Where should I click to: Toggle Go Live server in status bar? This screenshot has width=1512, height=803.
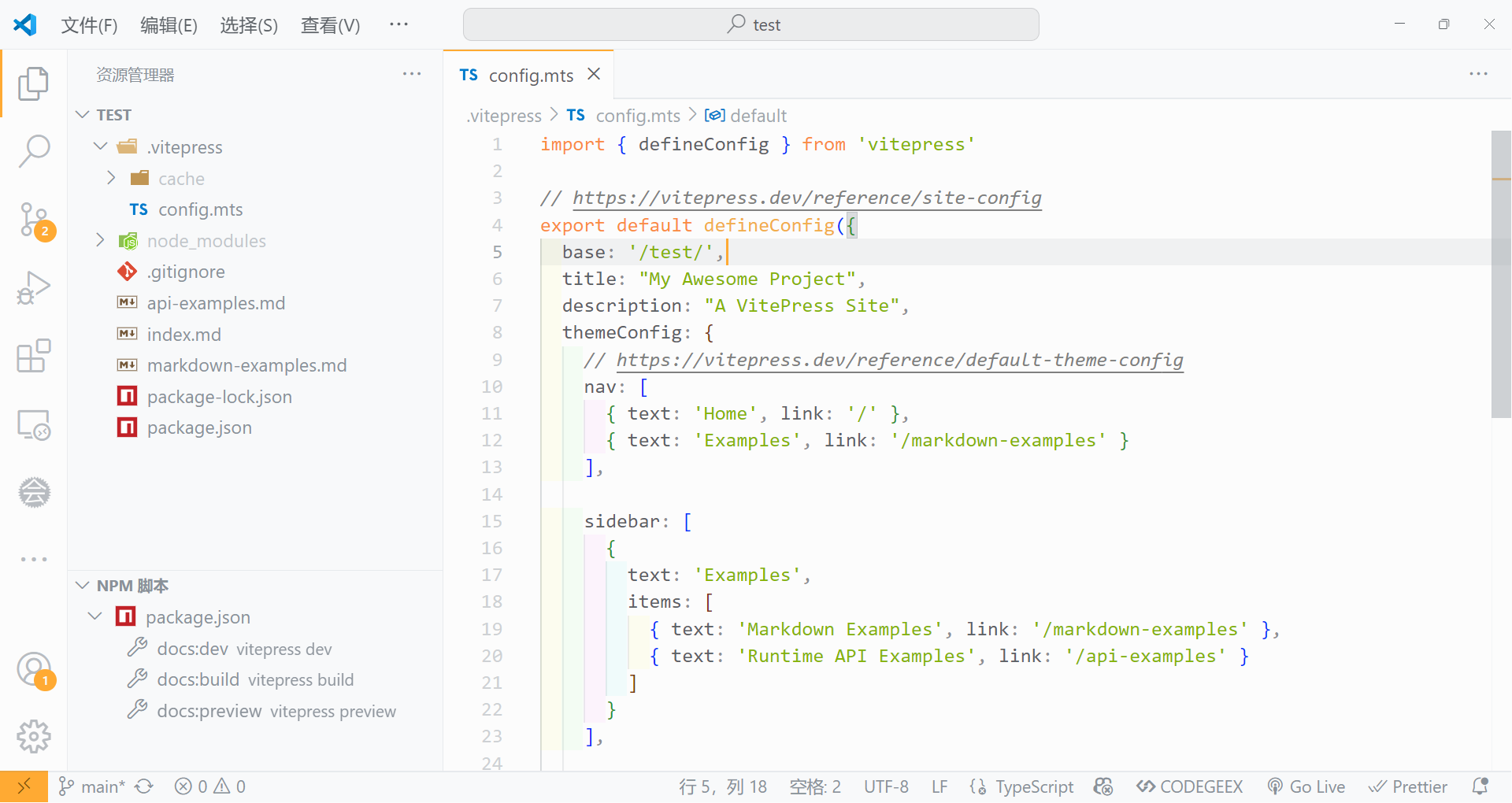(1306, 786)
